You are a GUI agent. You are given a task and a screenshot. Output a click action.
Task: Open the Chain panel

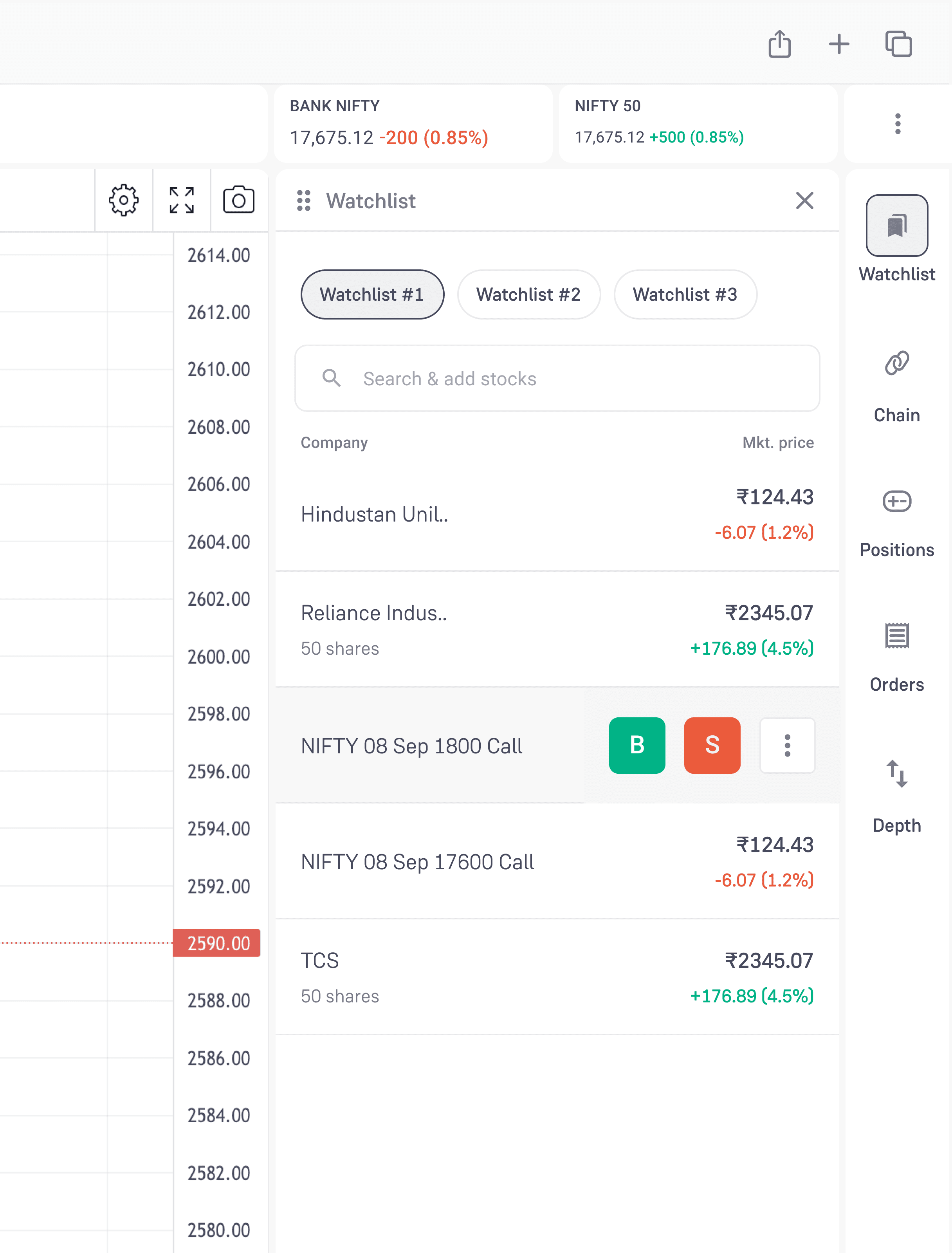pyautogui.click(x=896, y=385)
